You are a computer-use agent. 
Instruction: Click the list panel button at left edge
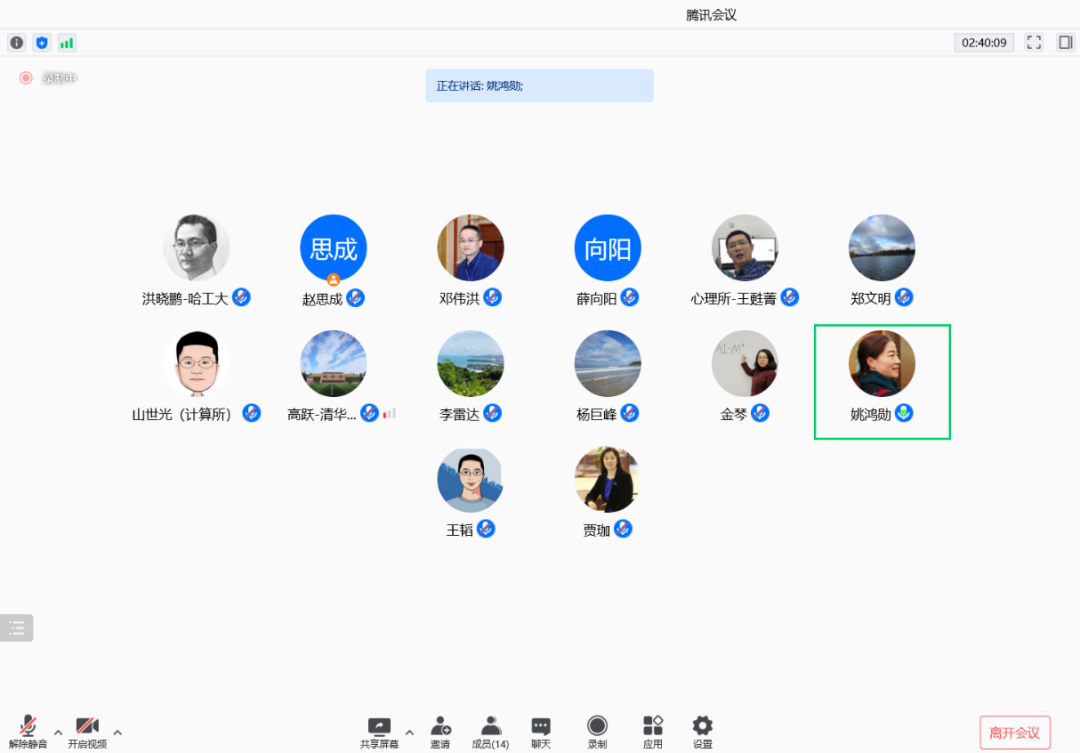[17, 628]
